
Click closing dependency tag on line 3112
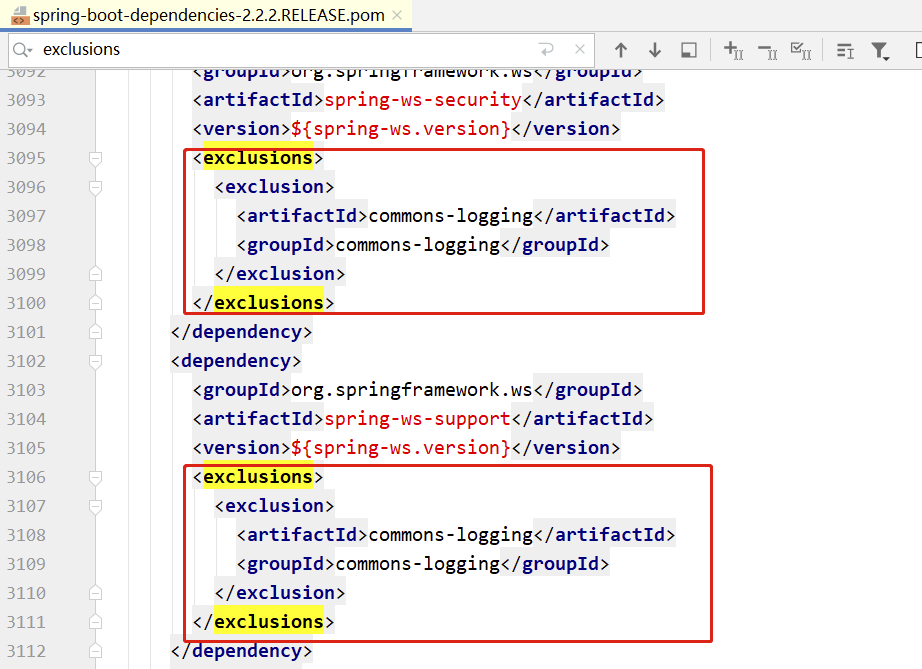click(x=241, y=651)
